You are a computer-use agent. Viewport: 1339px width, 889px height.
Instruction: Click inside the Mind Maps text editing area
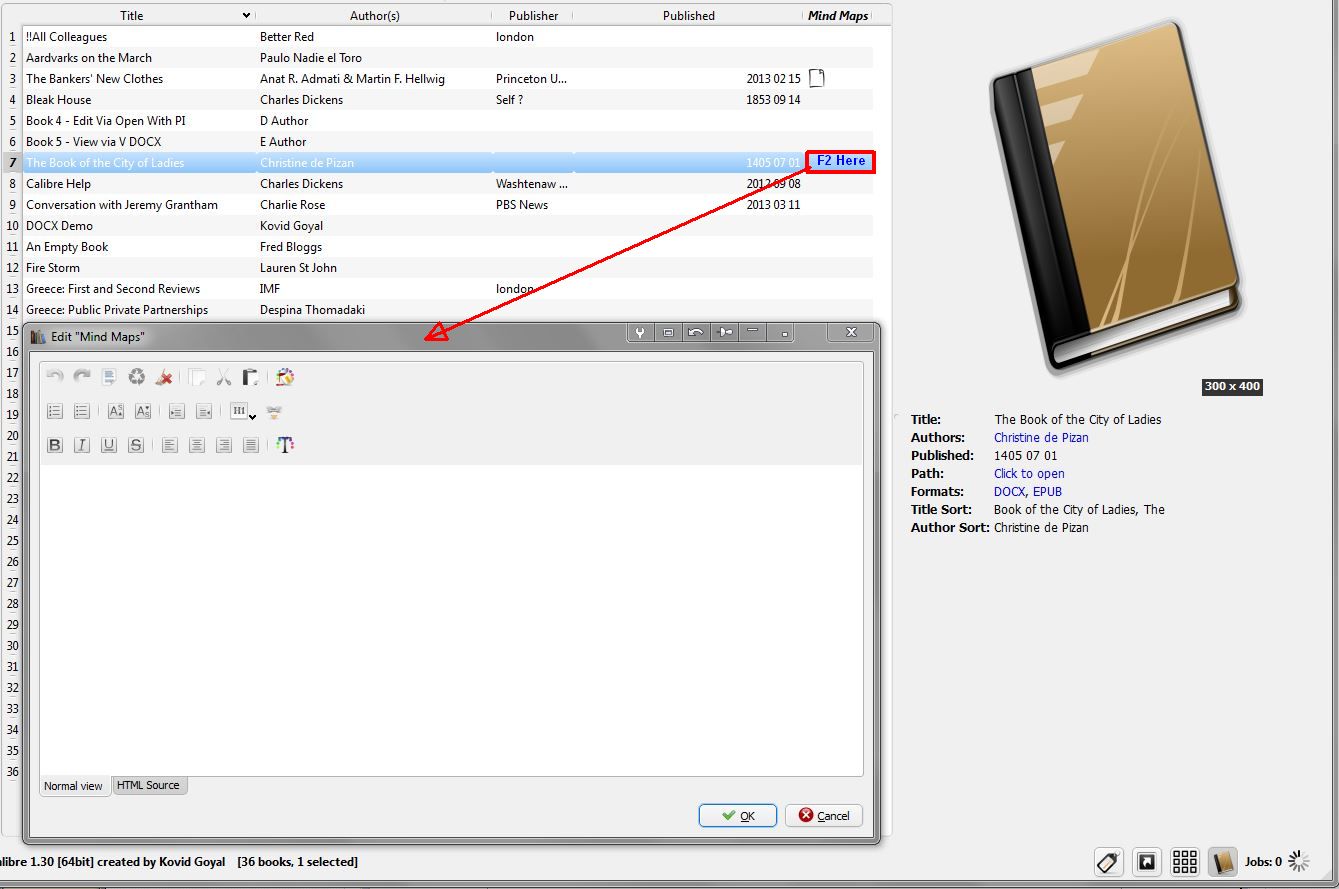coord(451,619)
